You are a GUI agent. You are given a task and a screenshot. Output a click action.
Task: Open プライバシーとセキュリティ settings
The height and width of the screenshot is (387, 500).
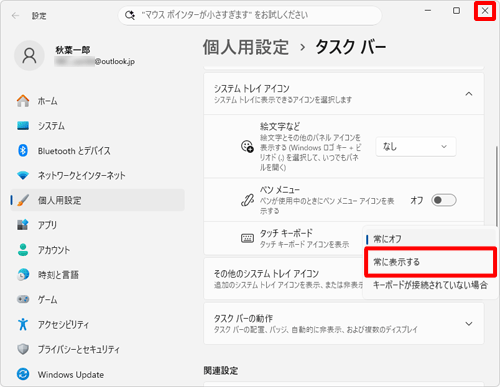point(97,349)
